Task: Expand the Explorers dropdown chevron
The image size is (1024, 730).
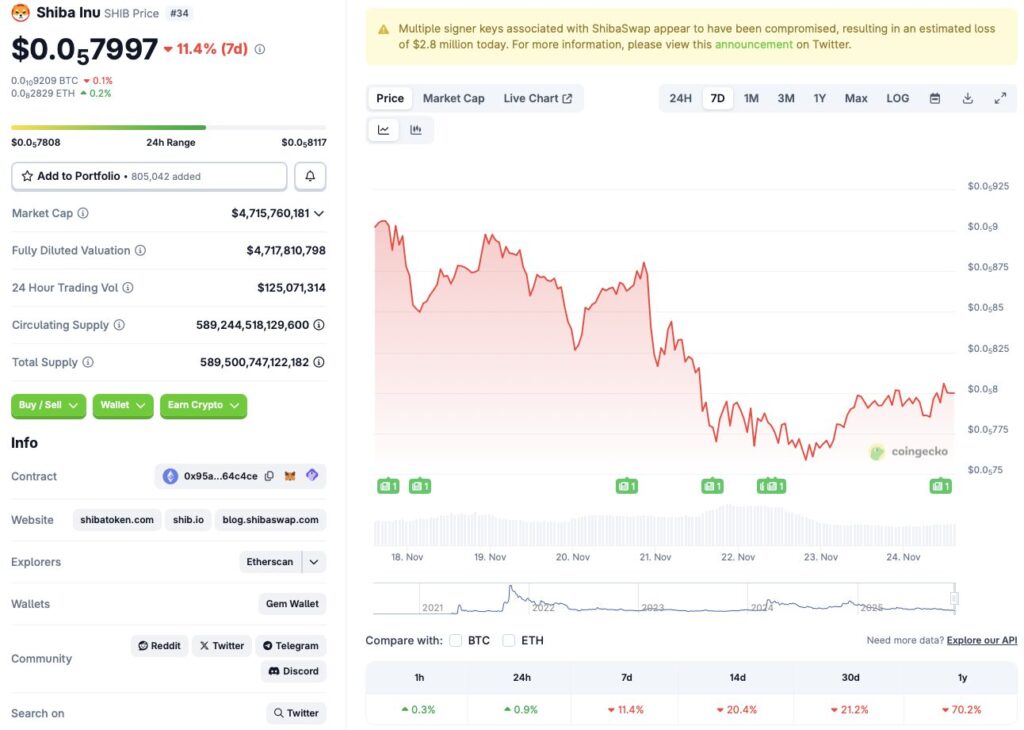Action: [314, 561]
